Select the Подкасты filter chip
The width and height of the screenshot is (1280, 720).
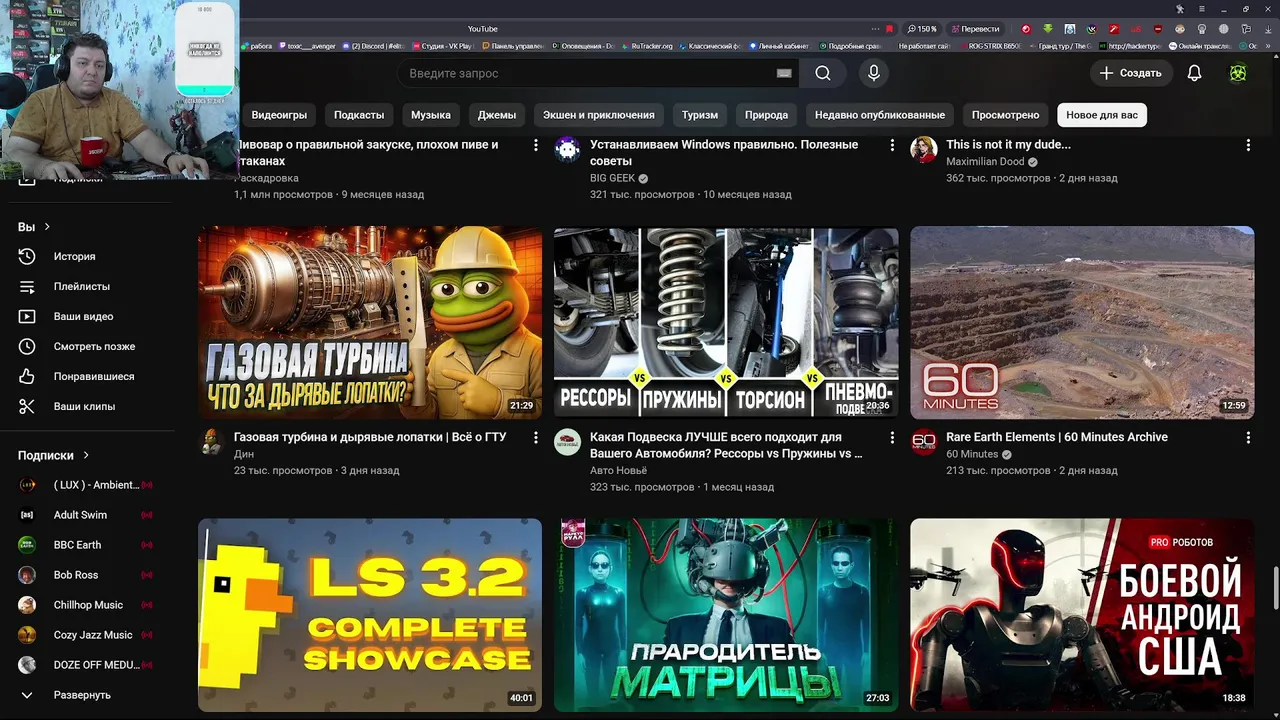pos(359,115)
